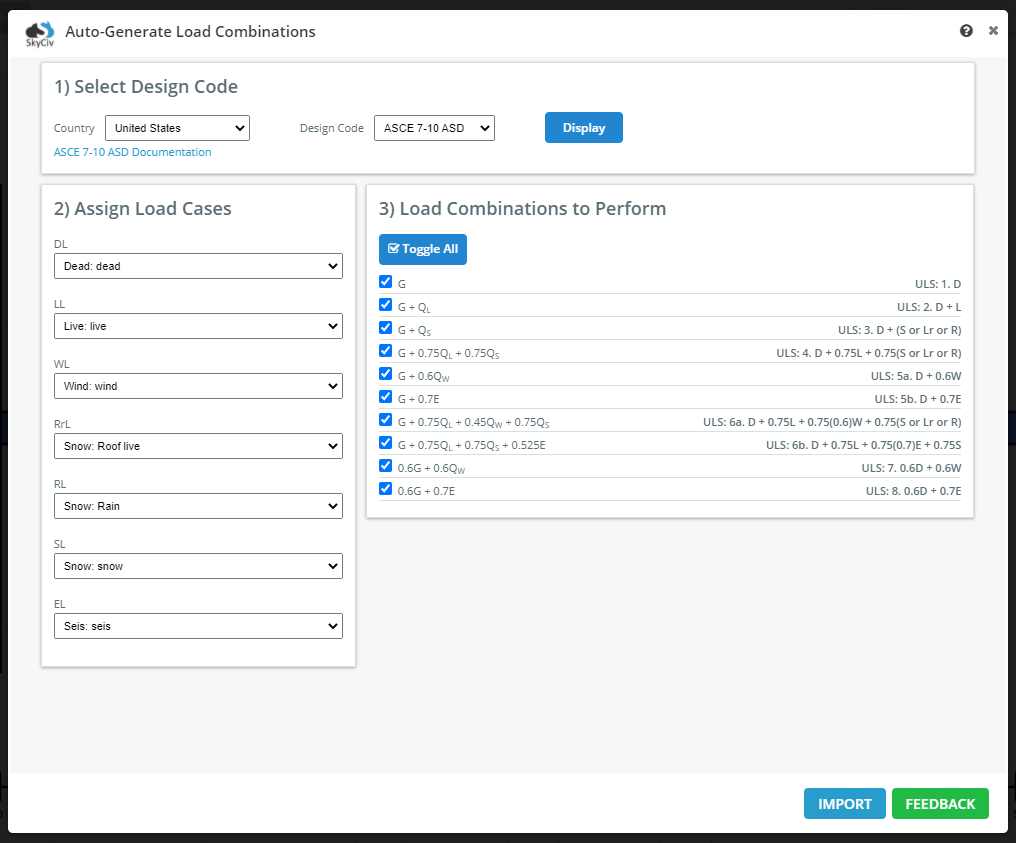Expand the DL load case dropdown
This screenshot has width=1016, height=843.
coord(198,266)
